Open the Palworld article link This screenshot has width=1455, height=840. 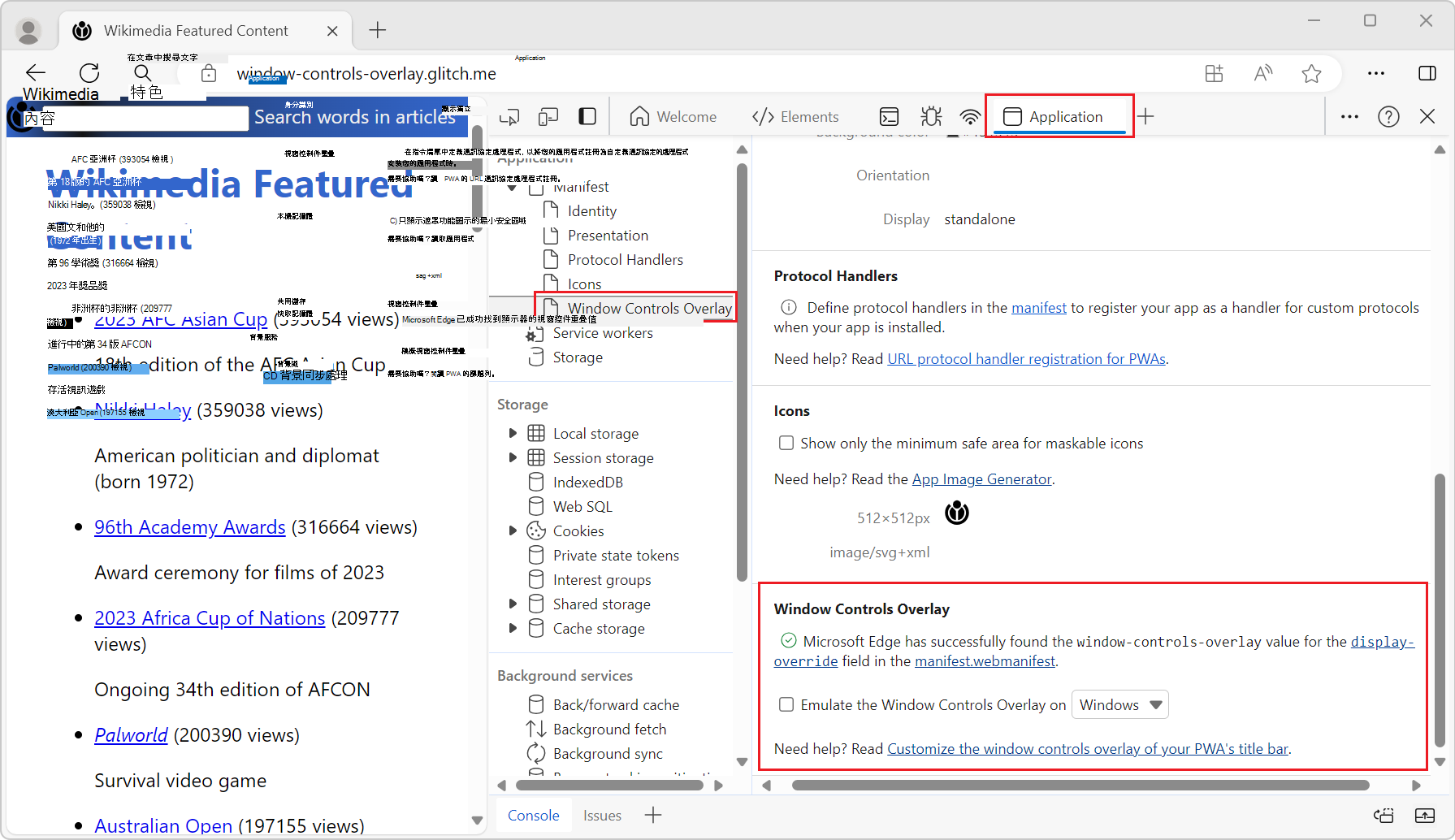click(x=131, y=735)
